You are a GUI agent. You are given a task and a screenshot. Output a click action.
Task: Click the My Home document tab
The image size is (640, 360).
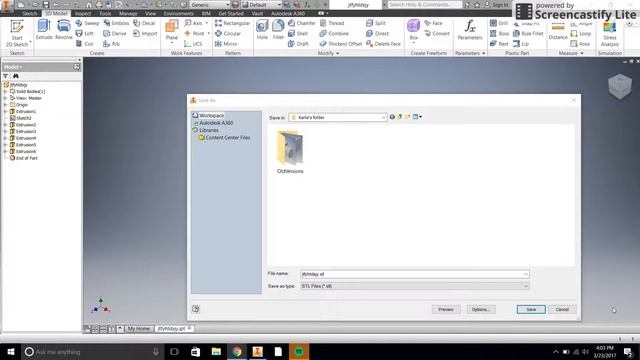click(x=138, y=329)
